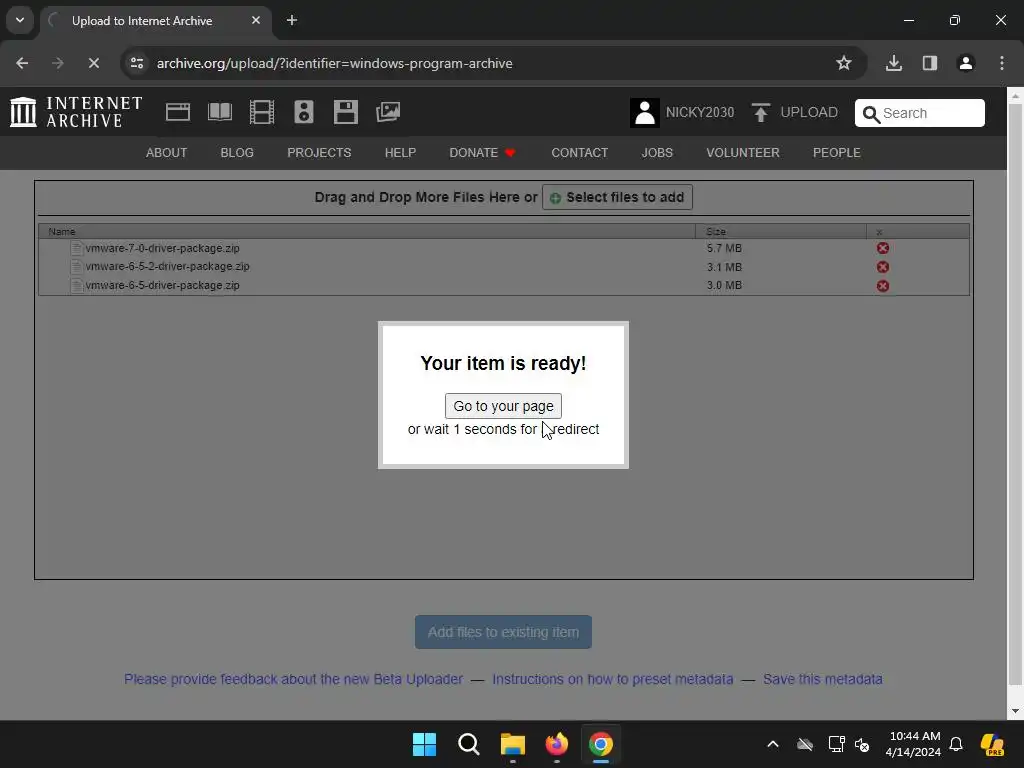Click the UPLOAD arrow icon
The width and height of the screenshot is (1024, 768).
[760, 112]
